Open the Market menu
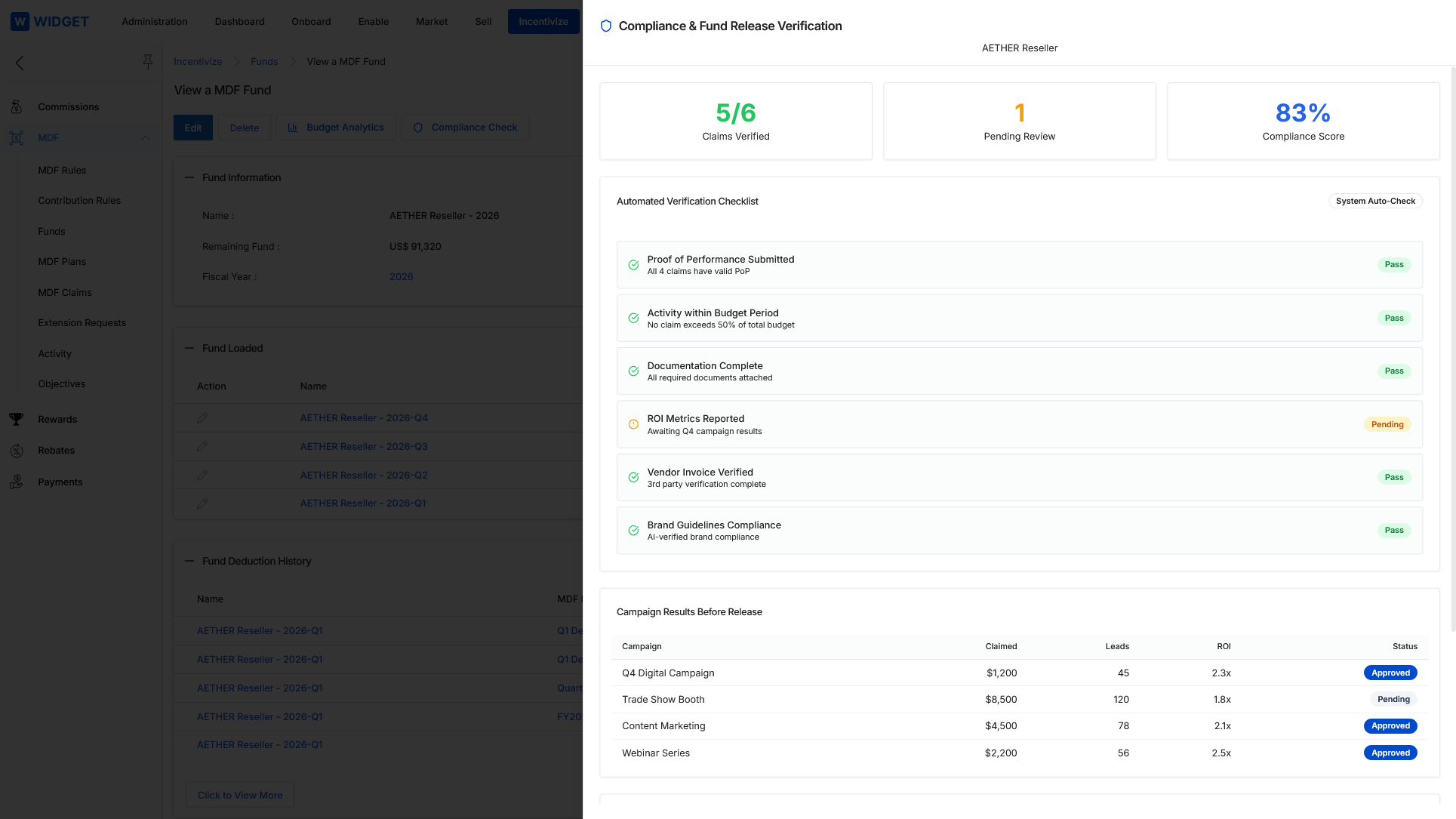 tap(432, 22)
